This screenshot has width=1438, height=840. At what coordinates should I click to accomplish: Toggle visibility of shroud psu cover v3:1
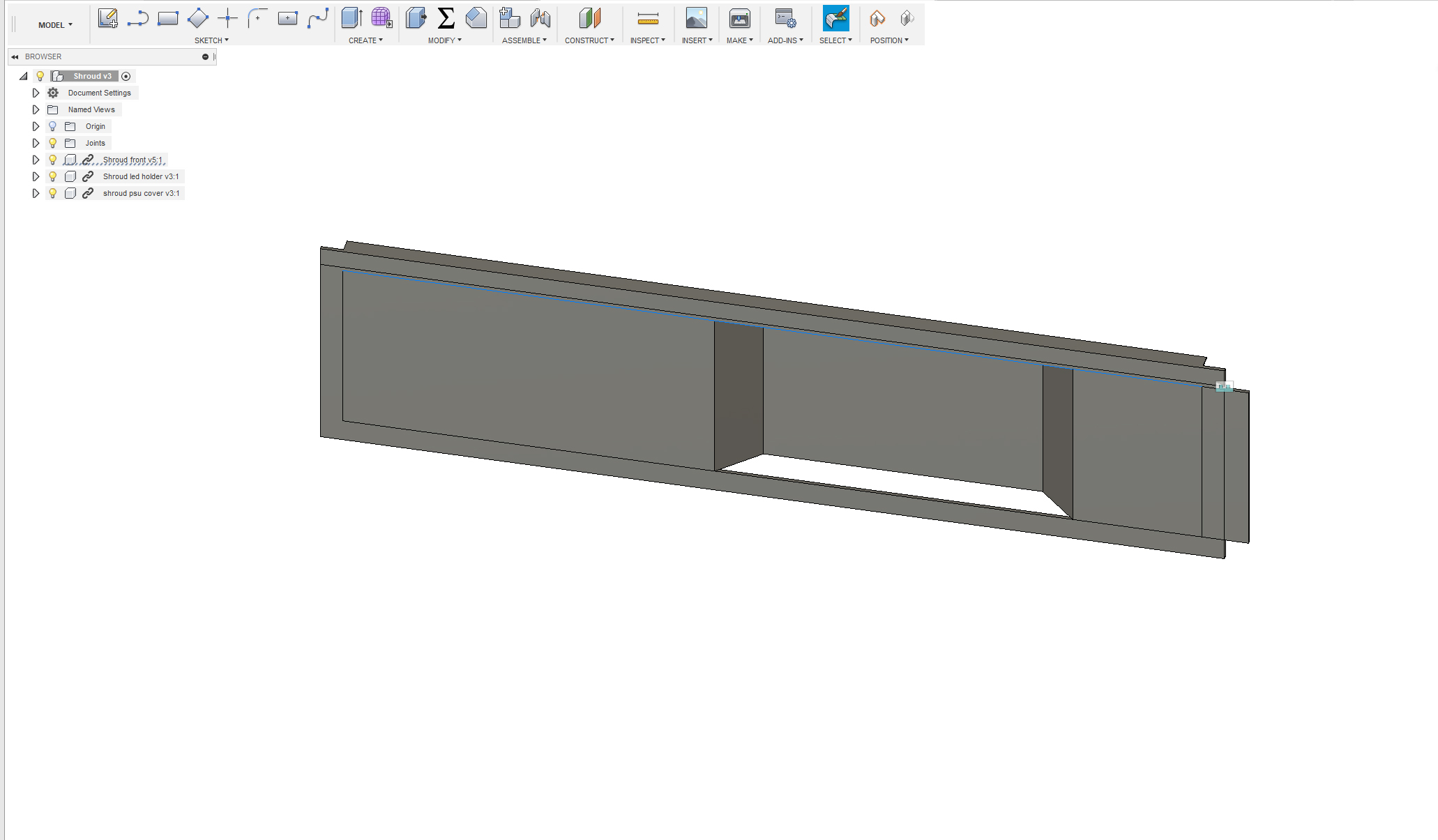tap(52, 193)
